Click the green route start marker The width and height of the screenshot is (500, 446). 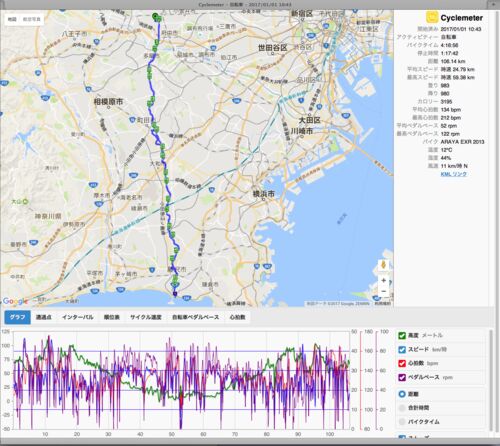pos(155,16)
